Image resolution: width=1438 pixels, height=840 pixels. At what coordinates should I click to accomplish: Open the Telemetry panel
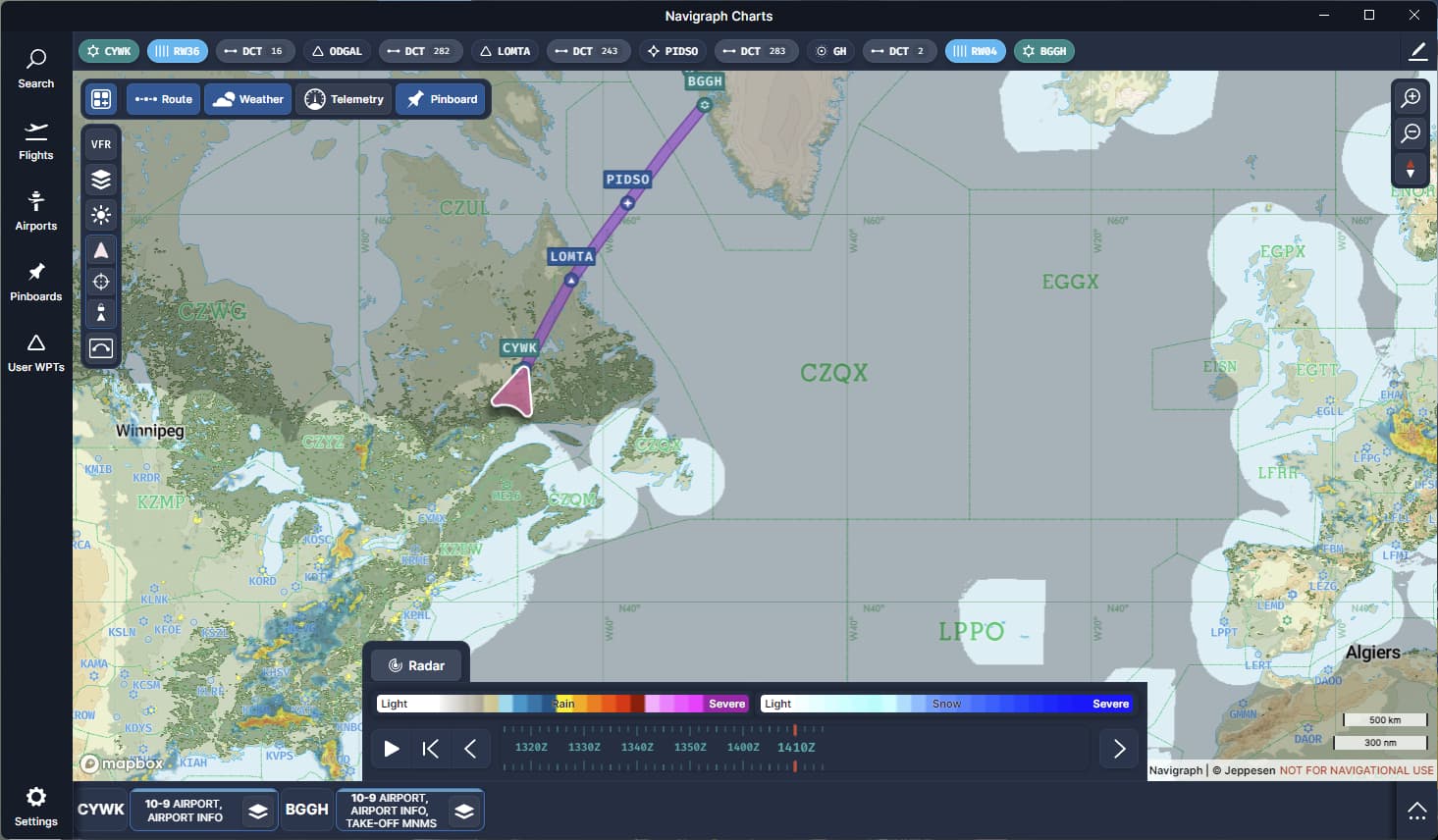344,99
